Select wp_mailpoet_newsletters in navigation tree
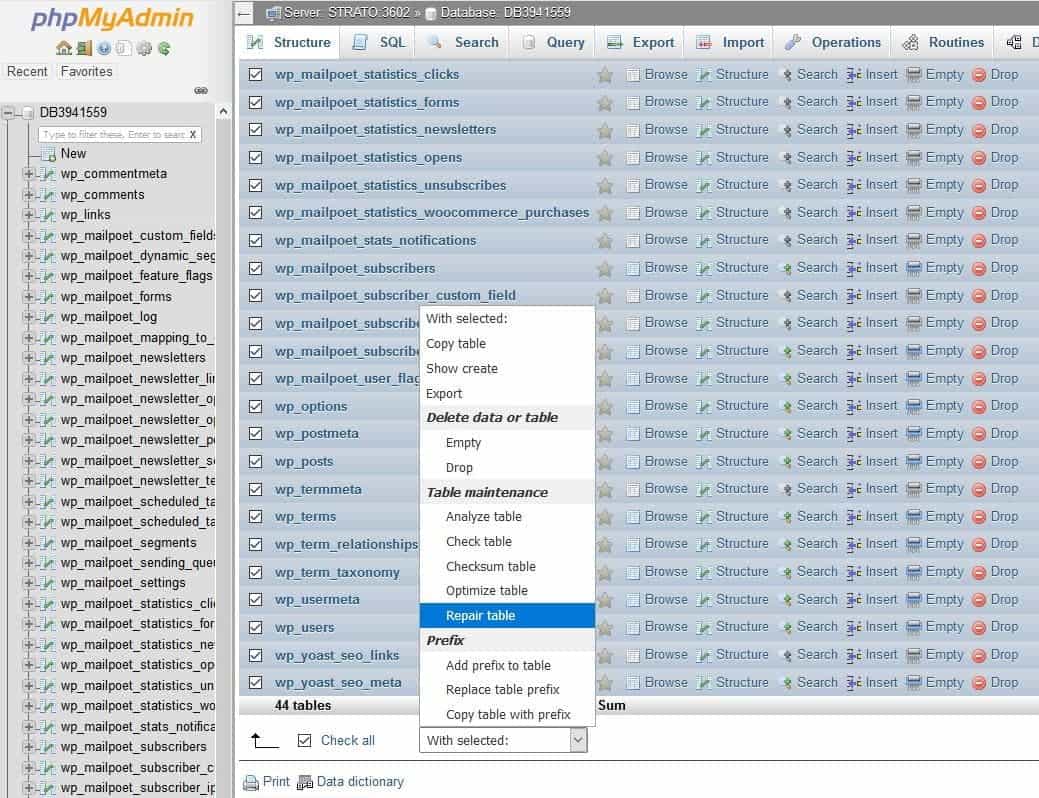1039x798 pixels. tap(133, 358)
